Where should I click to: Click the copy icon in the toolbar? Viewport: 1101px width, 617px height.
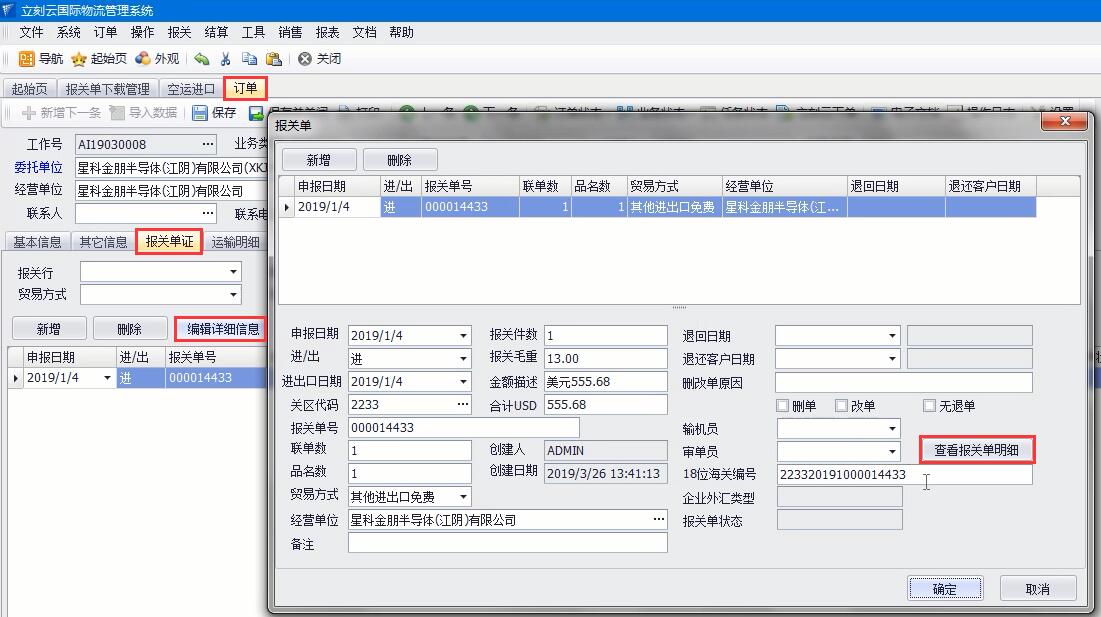pos(249,59)
